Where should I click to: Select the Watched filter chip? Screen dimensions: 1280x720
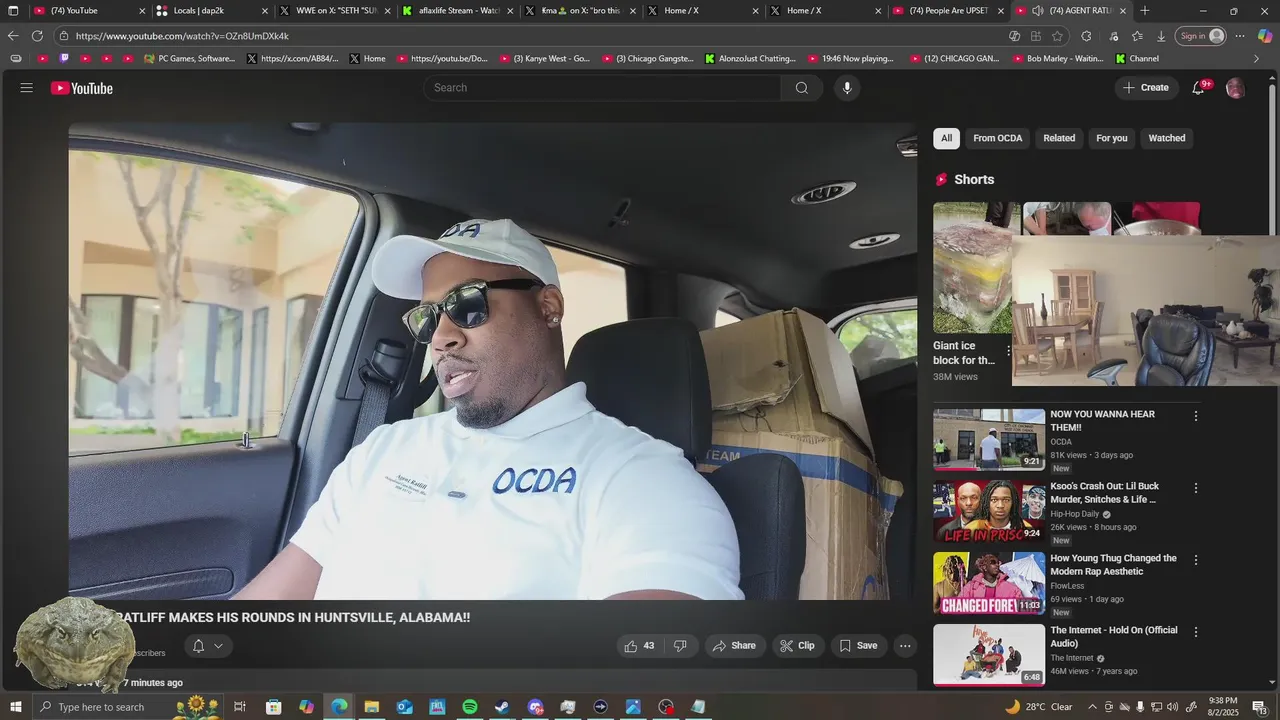pyautogui.click(x=1167, y=138)
